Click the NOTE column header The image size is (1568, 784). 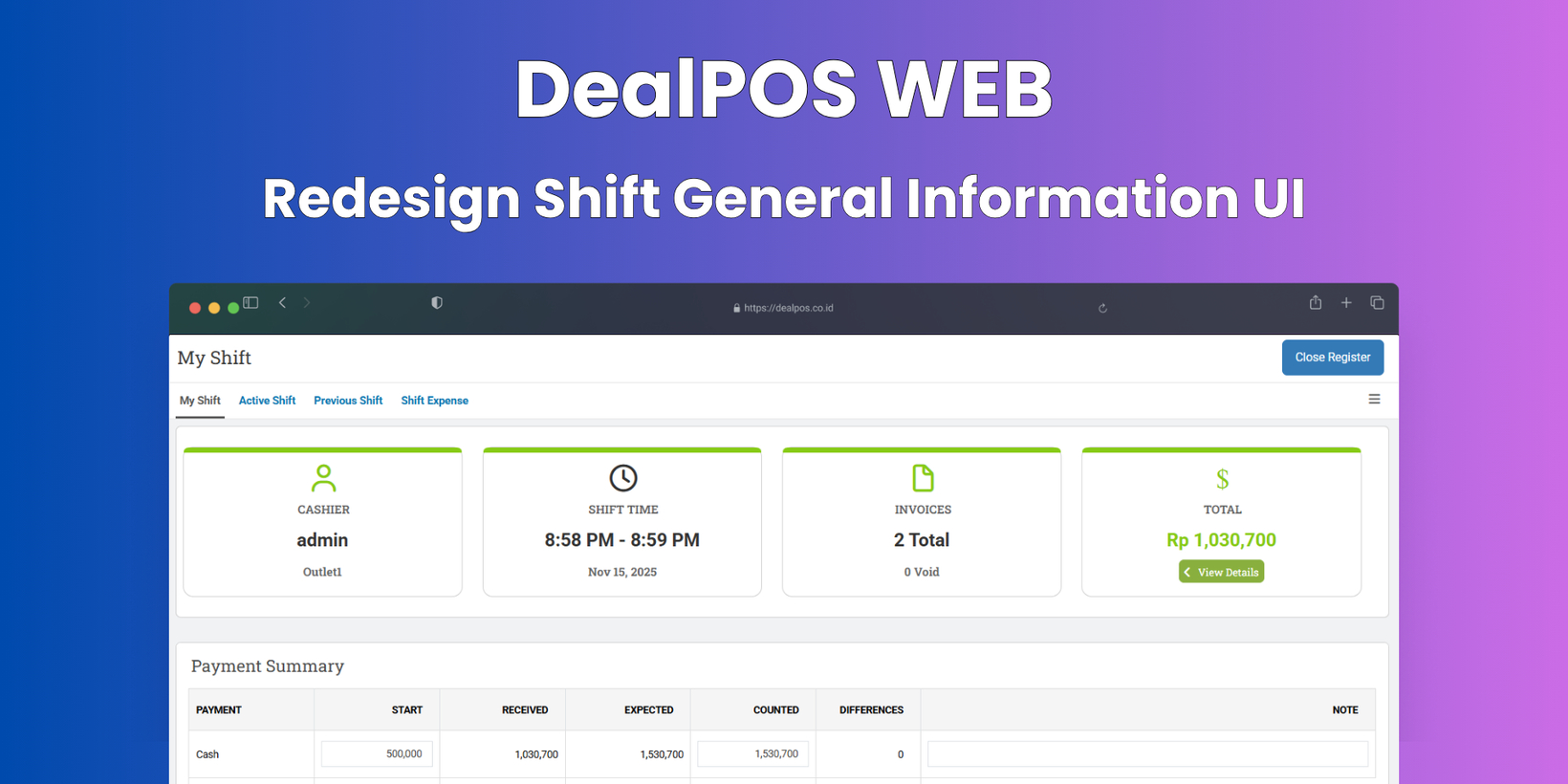point(1345,710)
